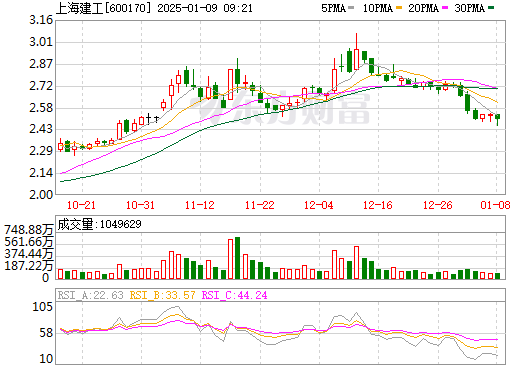Click the 12-04 date label

(x=319, y=205)
